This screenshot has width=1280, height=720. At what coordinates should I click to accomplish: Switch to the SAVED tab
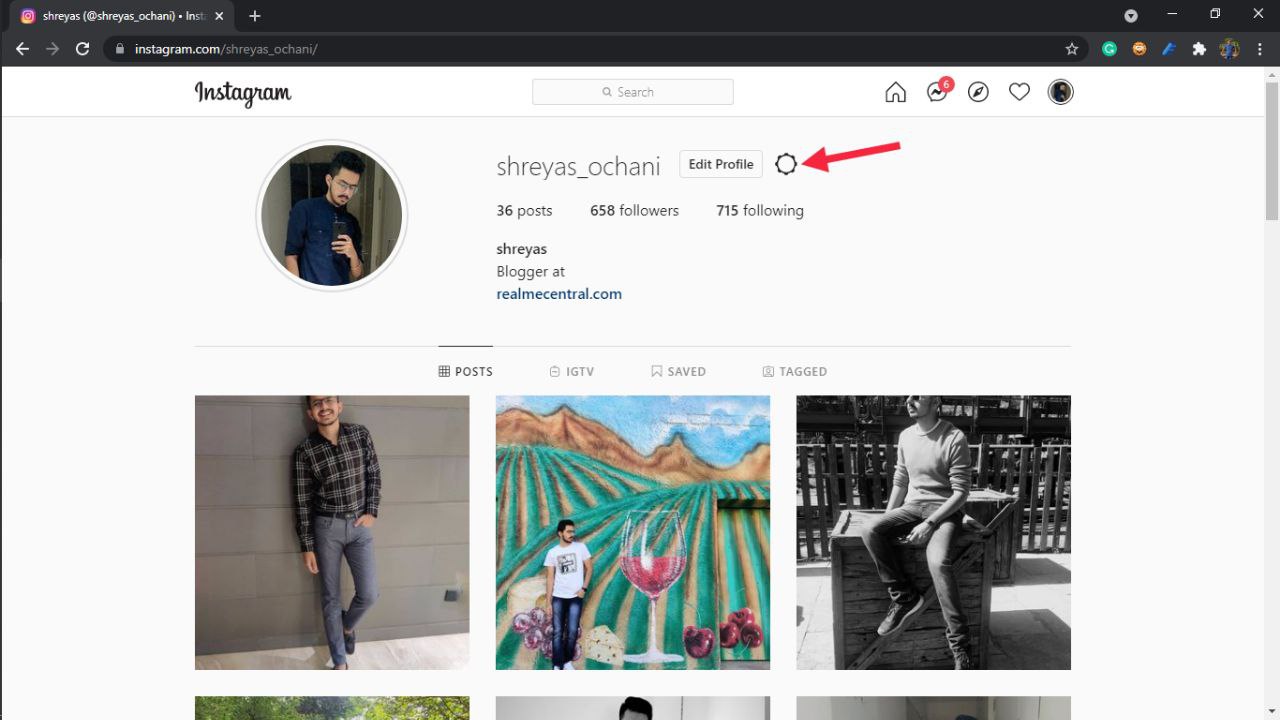[x=678, y=371]
